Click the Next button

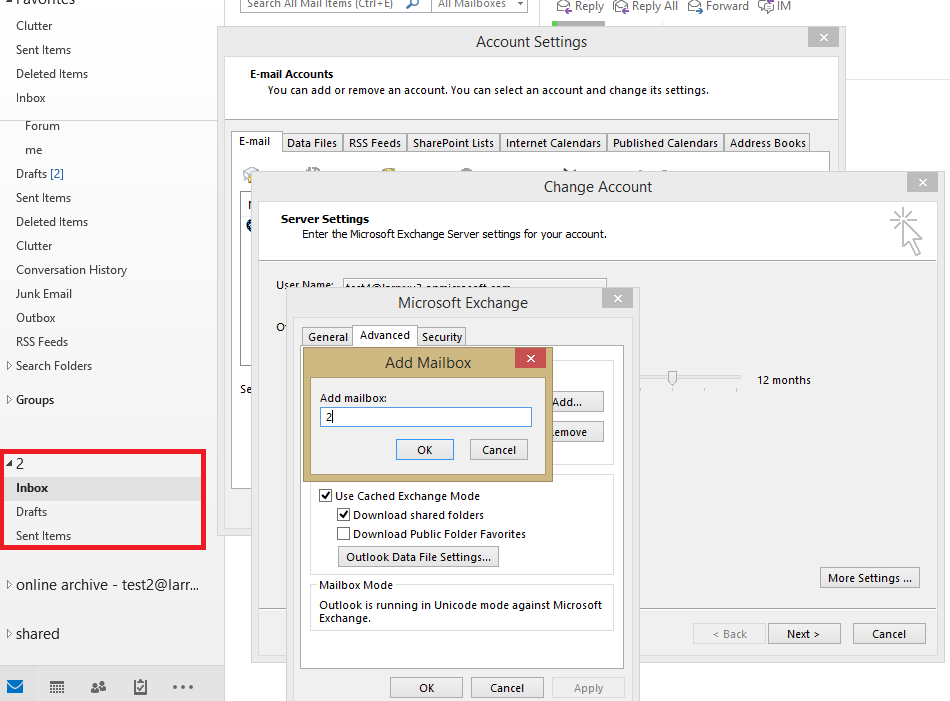coord(803,634)
